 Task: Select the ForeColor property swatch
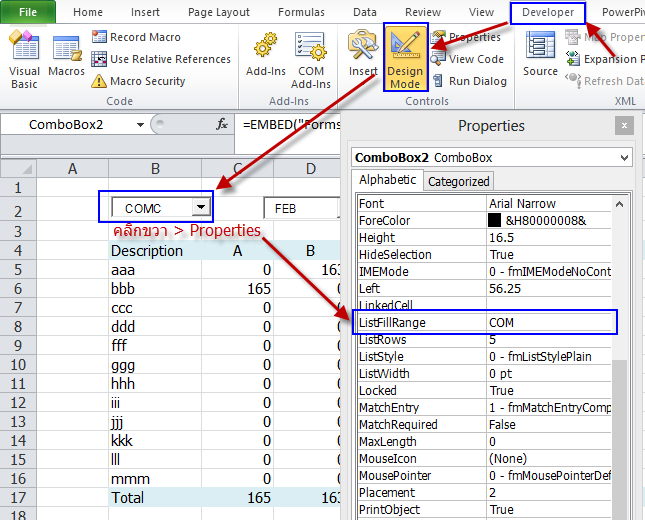(x=494, y=220)
